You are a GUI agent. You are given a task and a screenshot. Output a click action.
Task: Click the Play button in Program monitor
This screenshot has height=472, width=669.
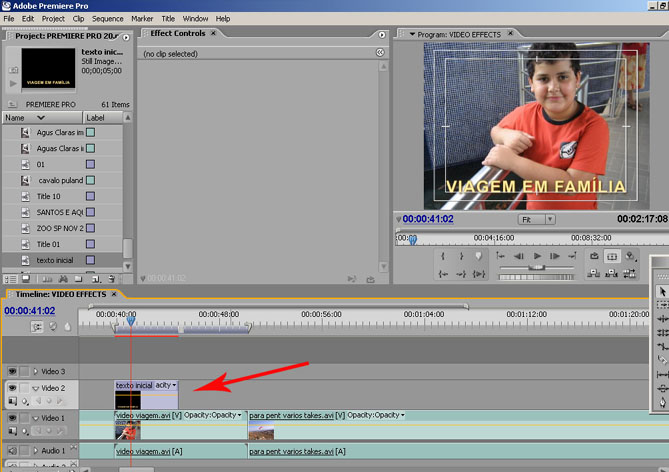(x=537, y=256)
